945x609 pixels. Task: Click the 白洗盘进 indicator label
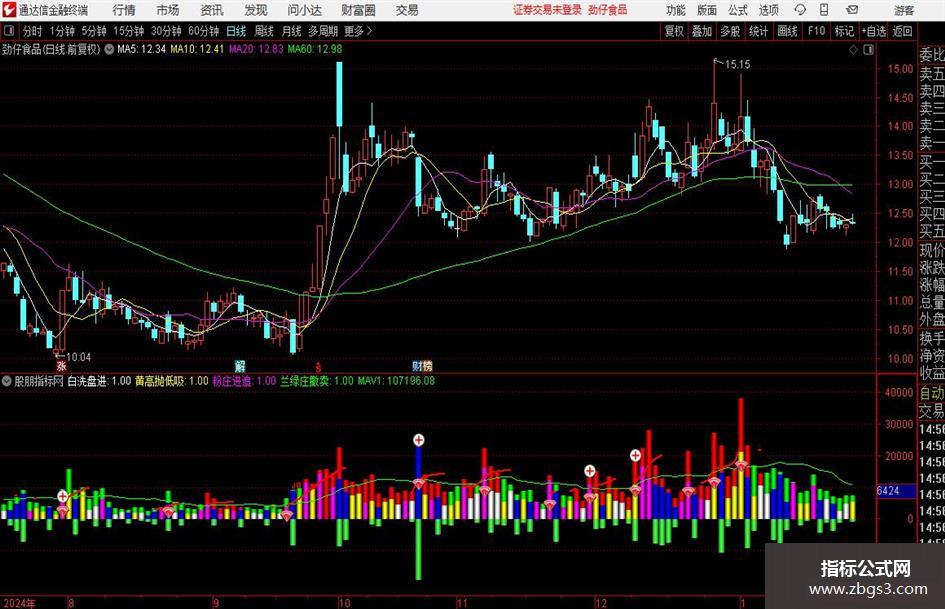point(87,381)
